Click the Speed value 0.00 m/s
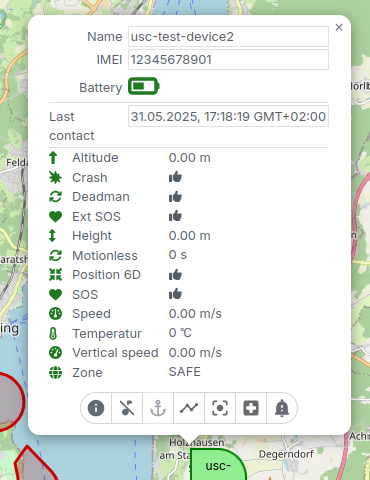 195,314
